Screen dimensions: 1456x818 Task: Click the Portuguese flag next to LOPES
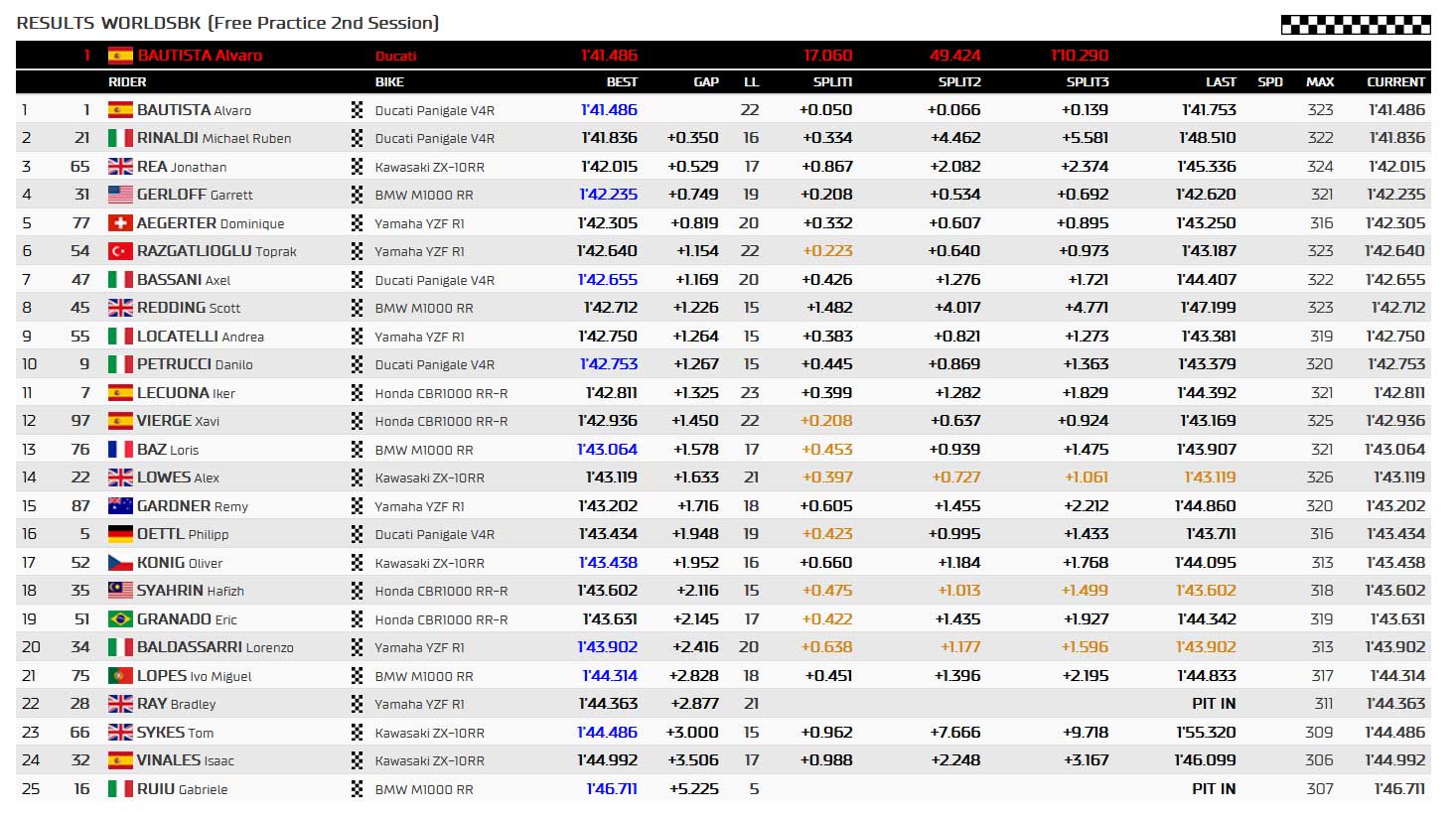tap(120, 676)
